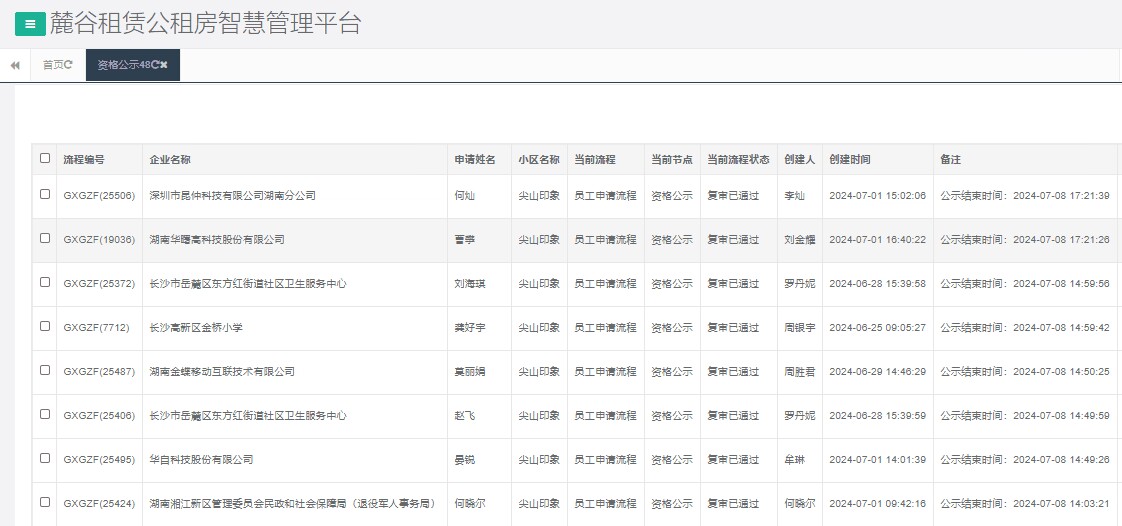Click the 创建时间 column header
Image resolution: width=1122 pixels, height=526 pixels.
coord(850,159)
